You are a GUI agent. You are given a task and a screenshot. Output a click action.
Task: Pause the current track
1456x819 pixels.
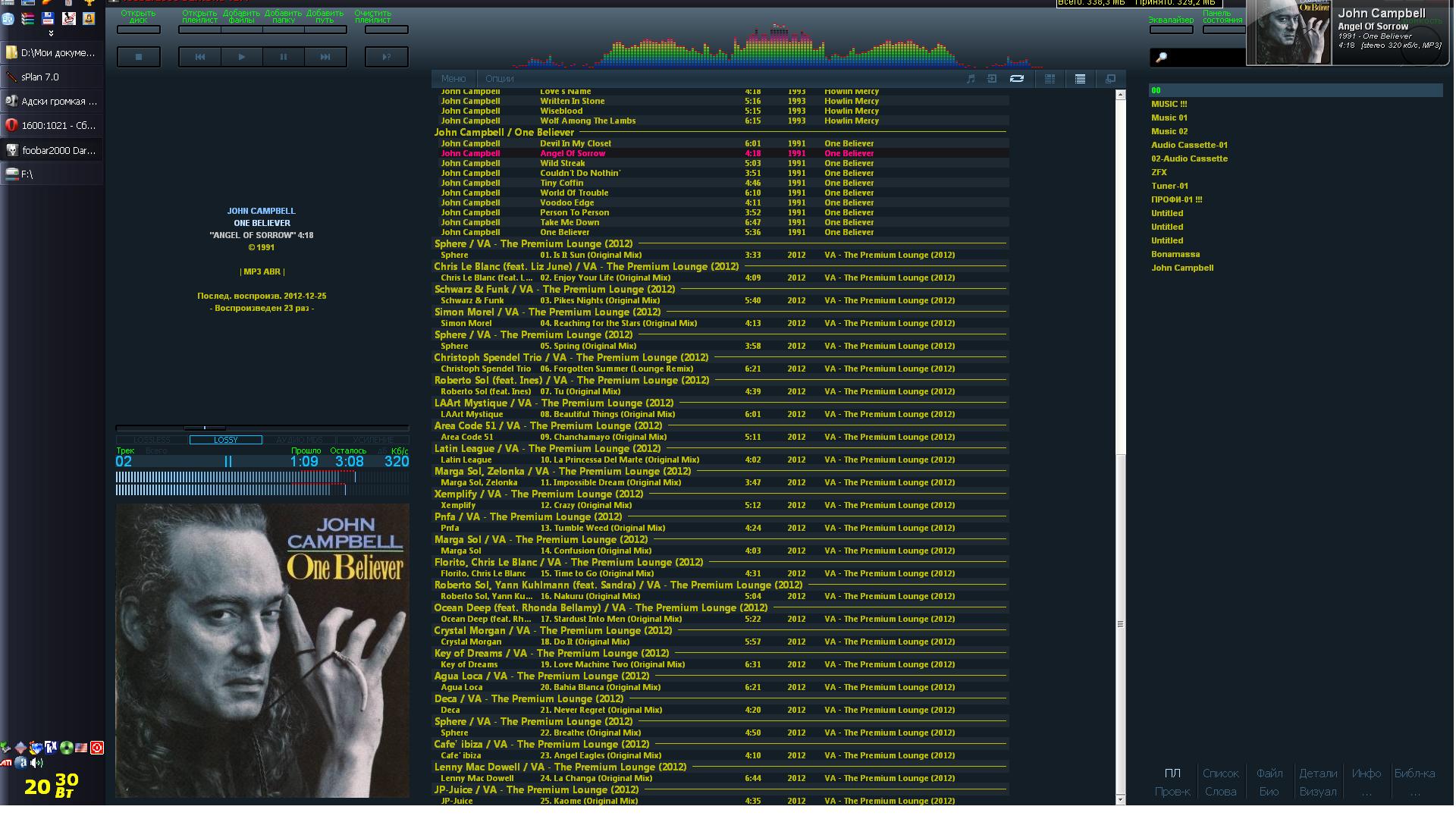click(x=284, y=57)
